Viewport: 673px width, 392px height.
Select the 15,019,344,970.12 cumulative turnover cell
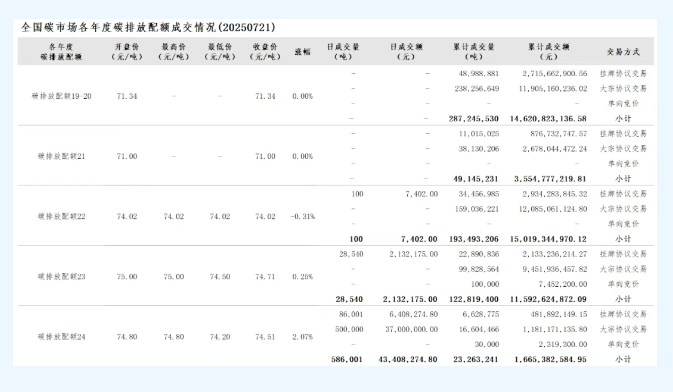pos(548,239)
